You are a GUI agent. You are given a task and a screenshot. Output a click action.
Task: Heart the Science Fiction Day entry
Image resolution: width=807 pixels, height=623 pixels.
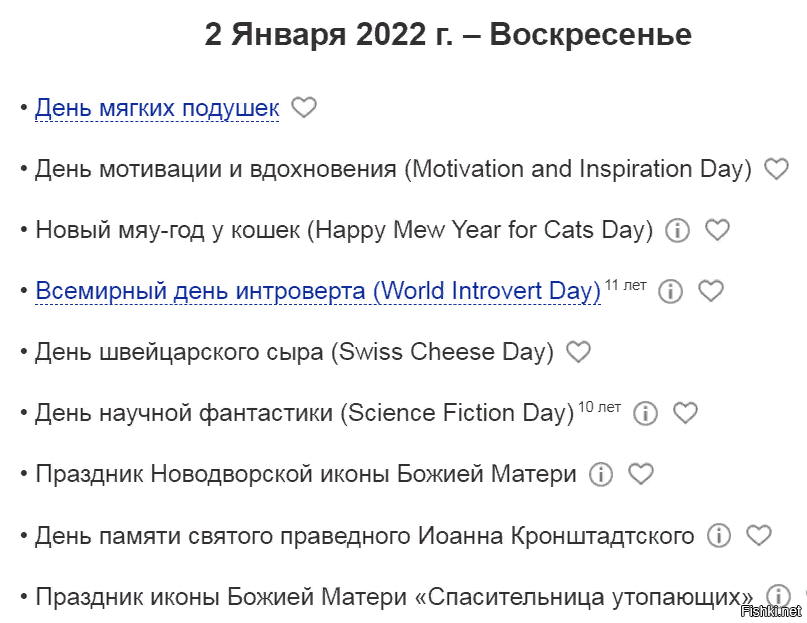point(685,413)
